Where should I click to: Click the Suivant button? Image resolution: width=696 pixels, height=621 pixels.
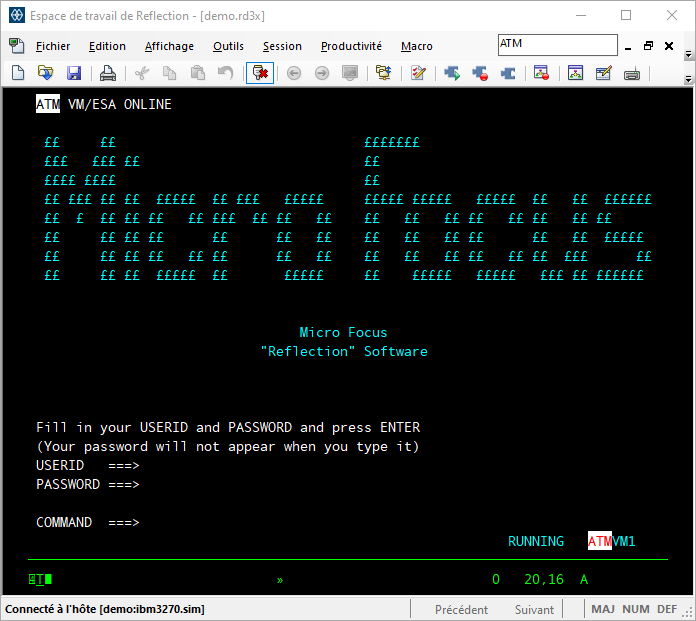pyautogui.click(x=534, y=609)
